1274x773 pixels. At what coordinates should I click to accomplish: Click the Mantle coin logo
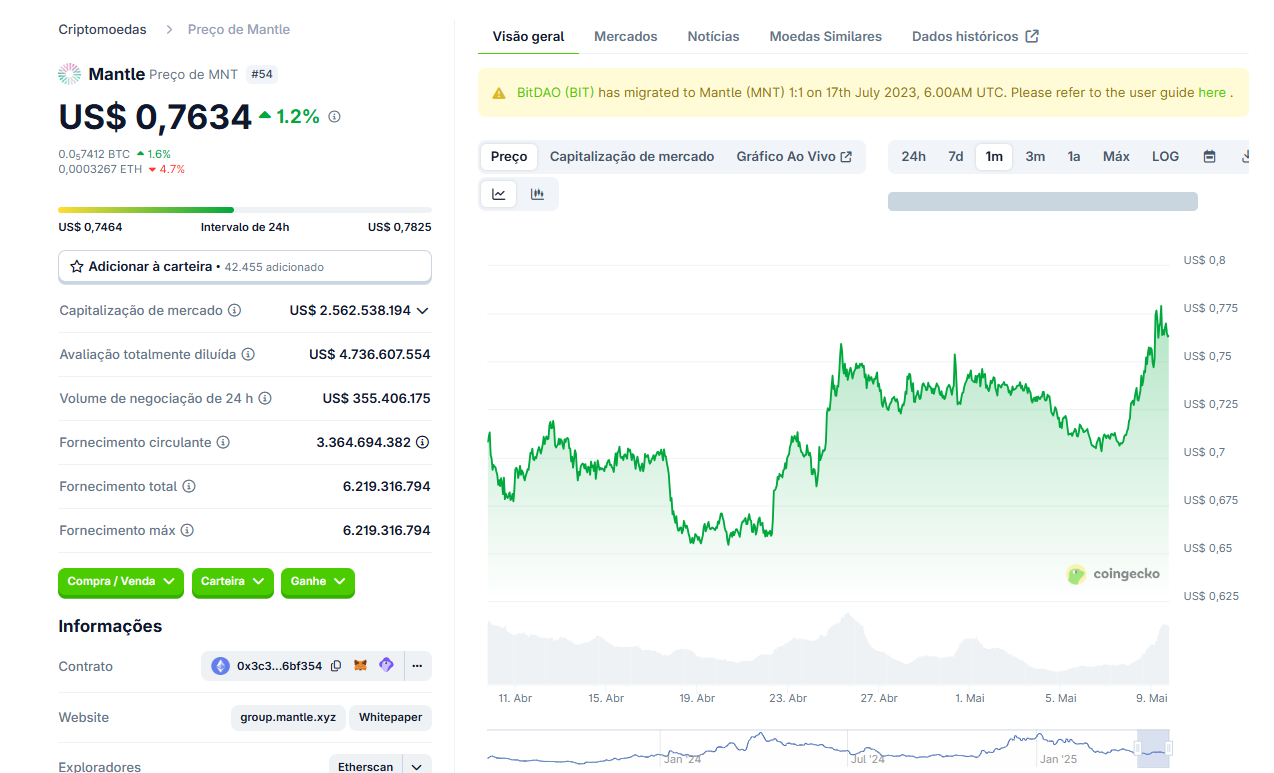pyautogui.click(x=69, y=74)
